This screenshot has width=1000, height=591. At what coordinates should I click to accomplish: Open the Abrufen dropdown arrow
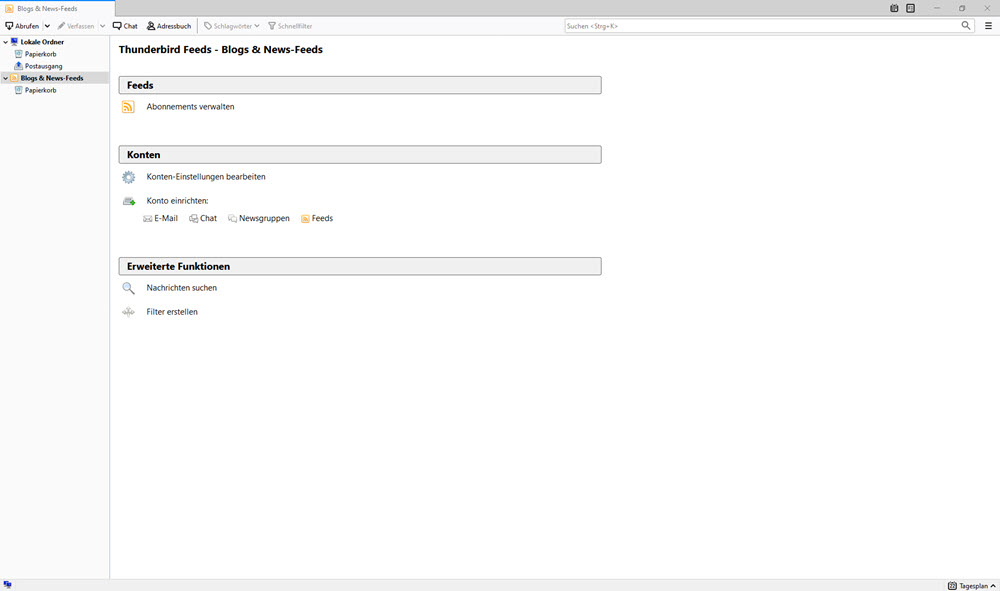pyautogui.click(x=47, y=26)
